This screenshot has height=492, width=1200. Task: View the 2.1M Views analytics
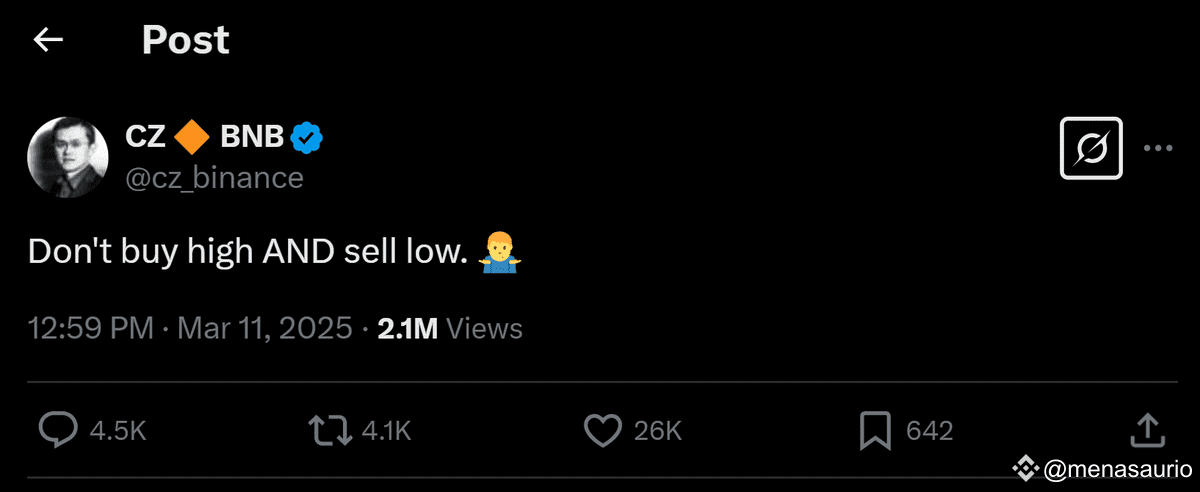(449, 327)
